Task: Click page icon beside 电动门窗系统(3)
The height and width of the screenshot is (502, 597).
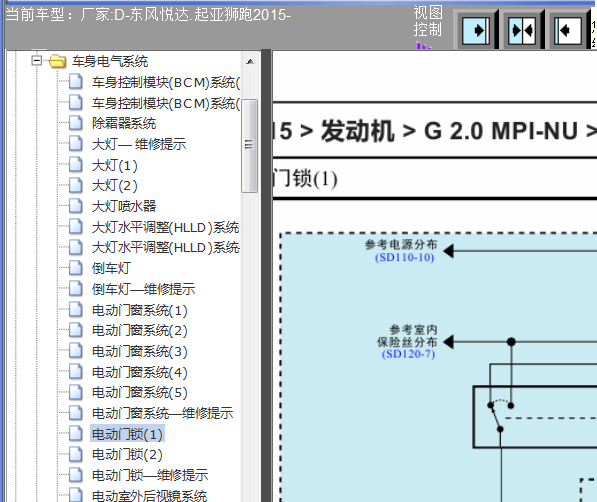Action: [x=75, y=351]
